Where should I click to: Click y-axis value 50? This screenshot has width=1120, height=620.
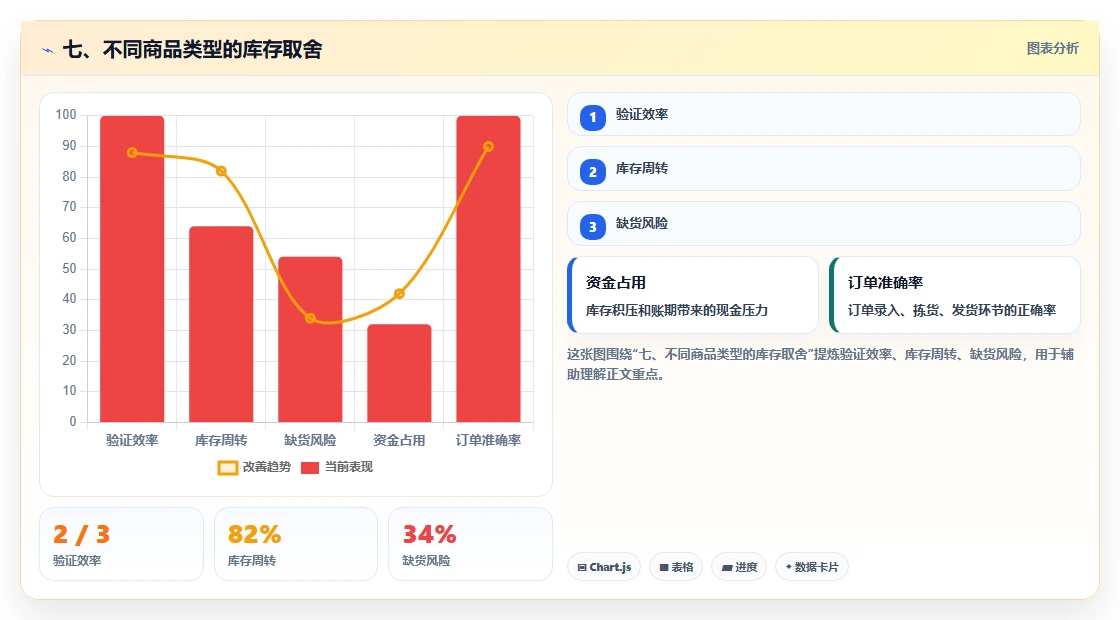(x=69, y=269)
